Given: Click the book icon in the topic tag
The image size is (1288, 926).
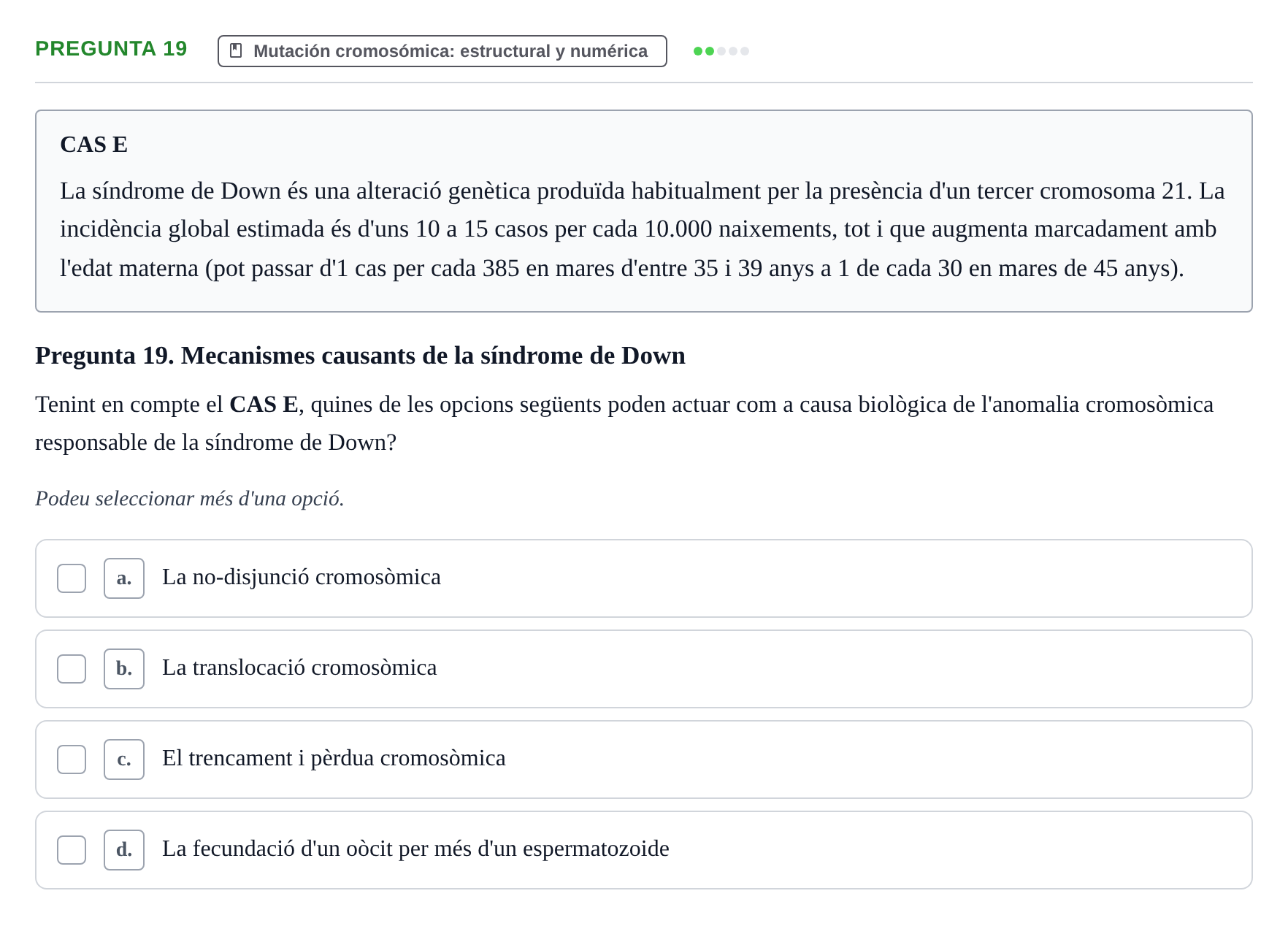Looking at the screenshot, I should pyautogui.click(x=236, y=51).
